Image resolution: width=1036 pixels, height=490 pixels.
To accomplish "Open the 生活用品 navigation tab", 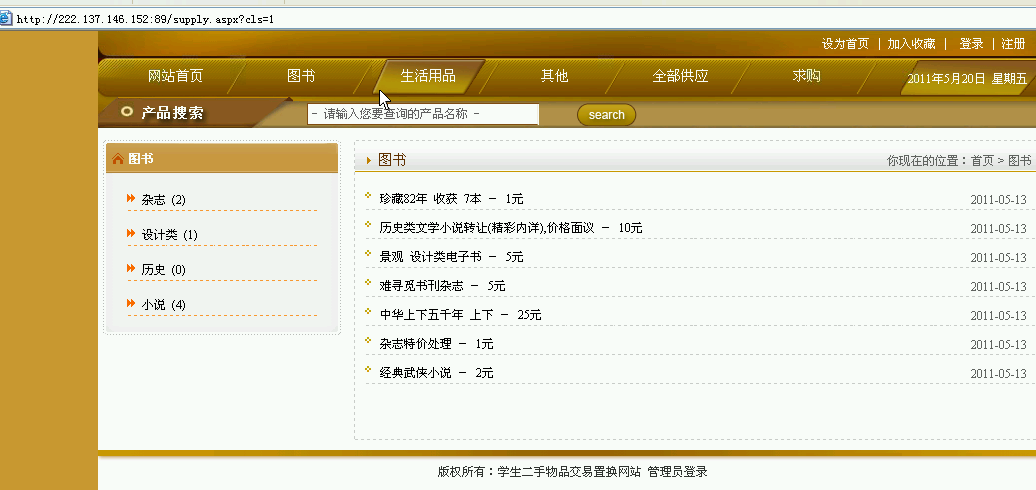I will 428,76.
